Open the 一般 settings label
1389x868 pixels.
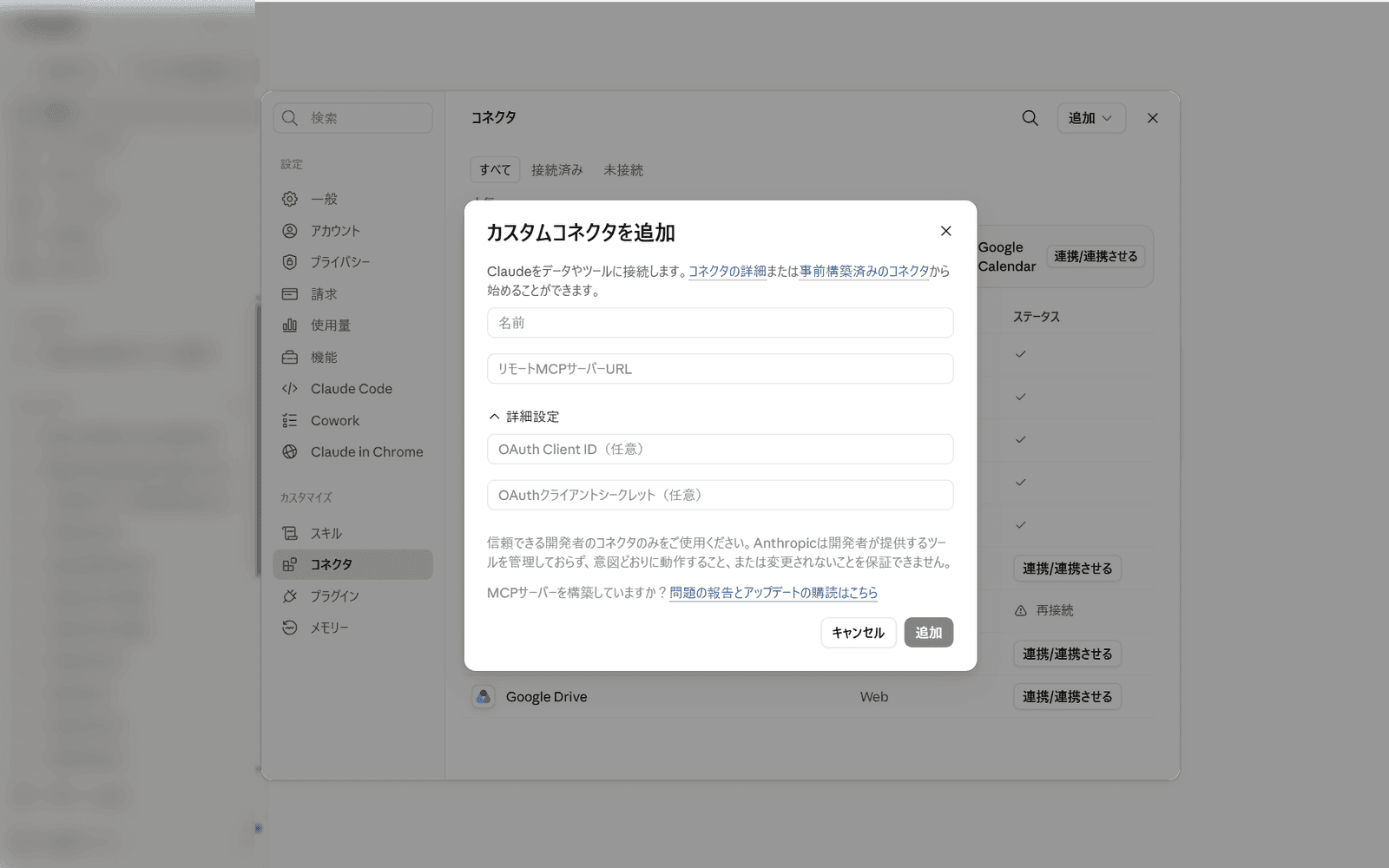[x=324, y=199]
